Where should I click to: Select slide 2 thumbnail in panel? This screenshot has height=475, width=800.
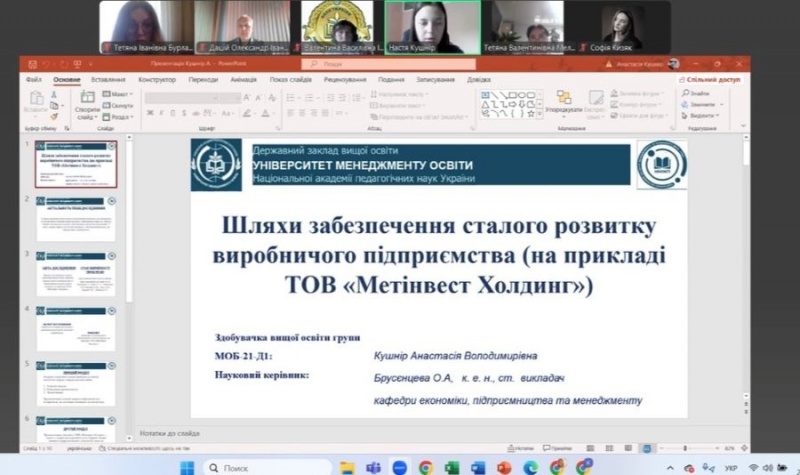point(76,218)
